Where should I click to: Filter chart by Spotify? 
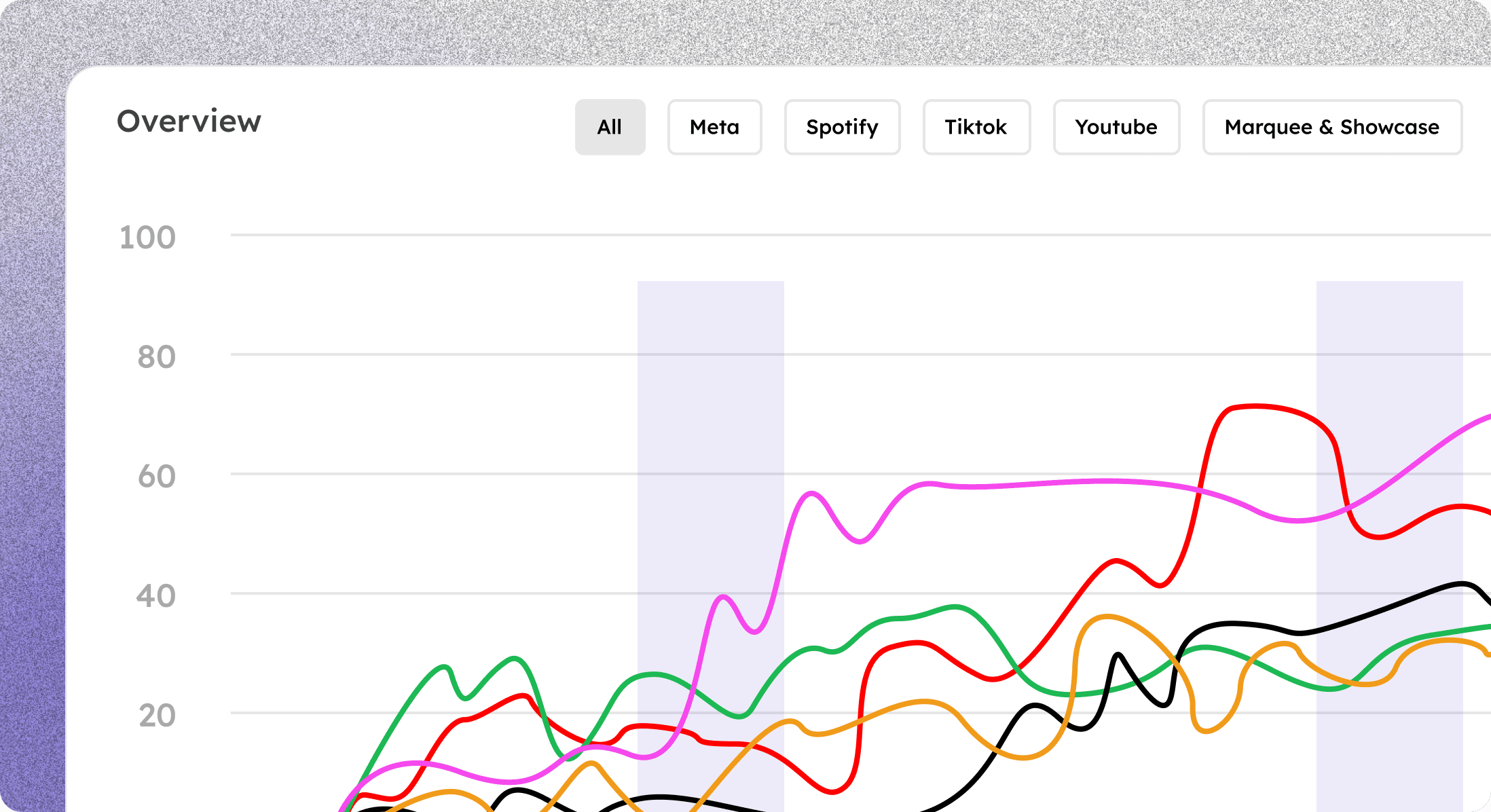[x=842, y=127]
